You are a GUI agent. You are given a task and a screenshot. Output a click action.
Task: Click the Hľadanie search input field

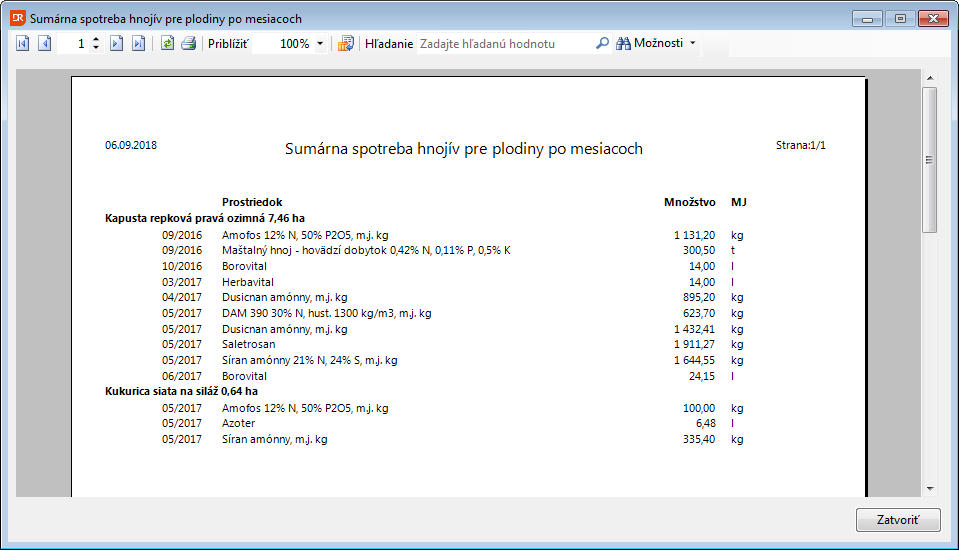click(505, 44)
